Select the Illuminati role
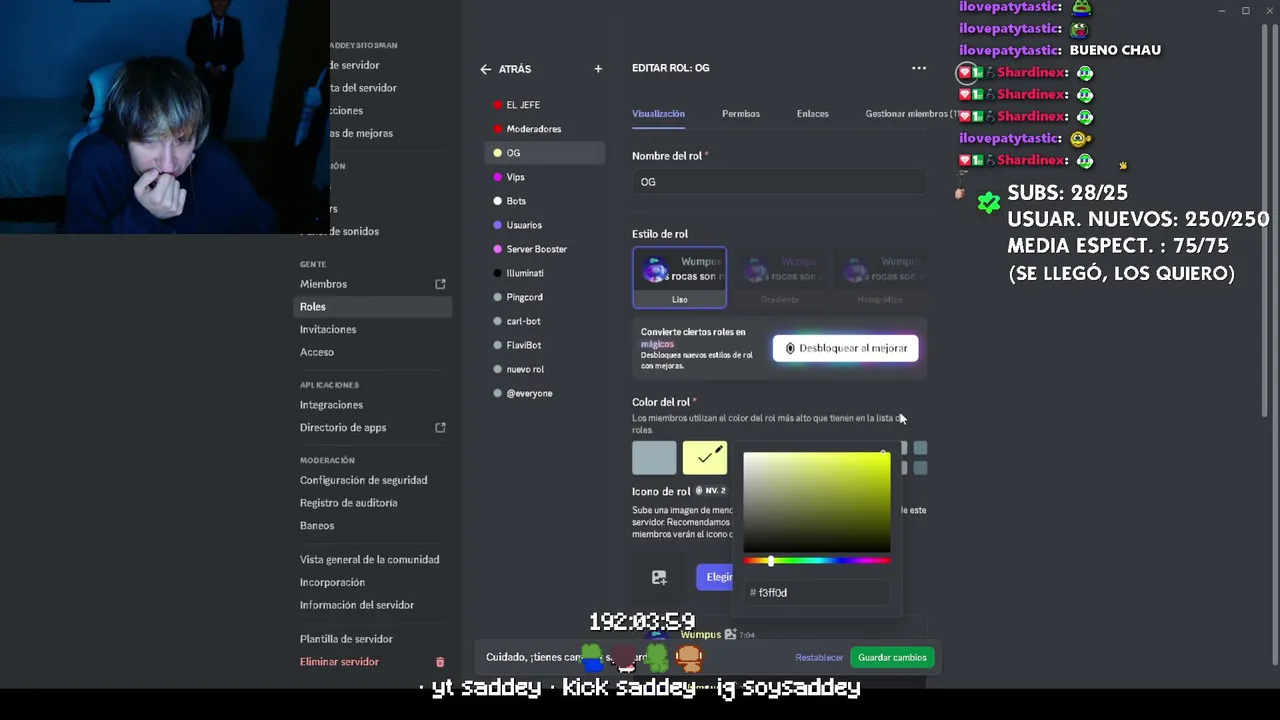 point(545,273)
